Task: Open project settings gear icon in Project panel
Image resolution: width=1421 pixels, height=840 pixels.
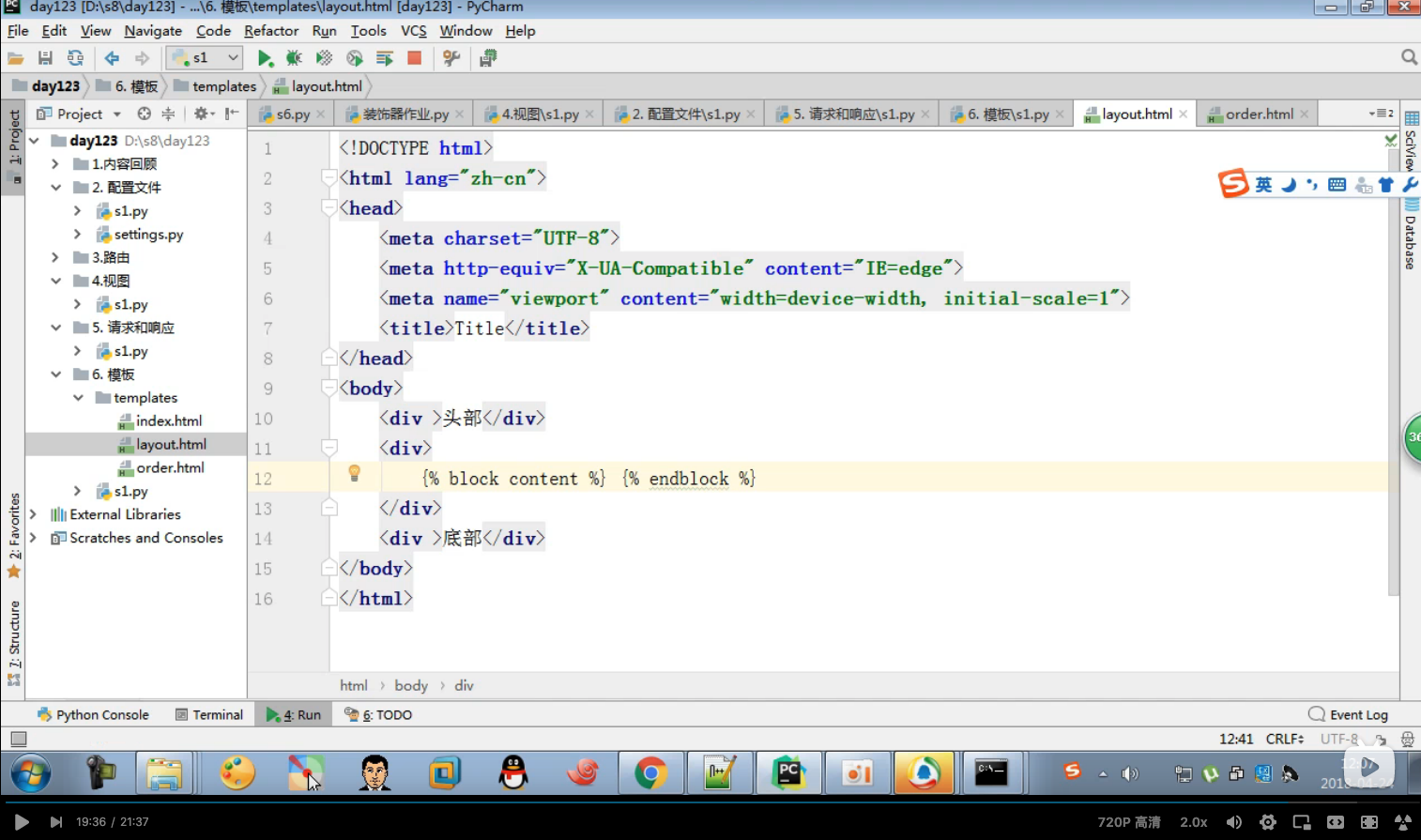Action: 201,114
